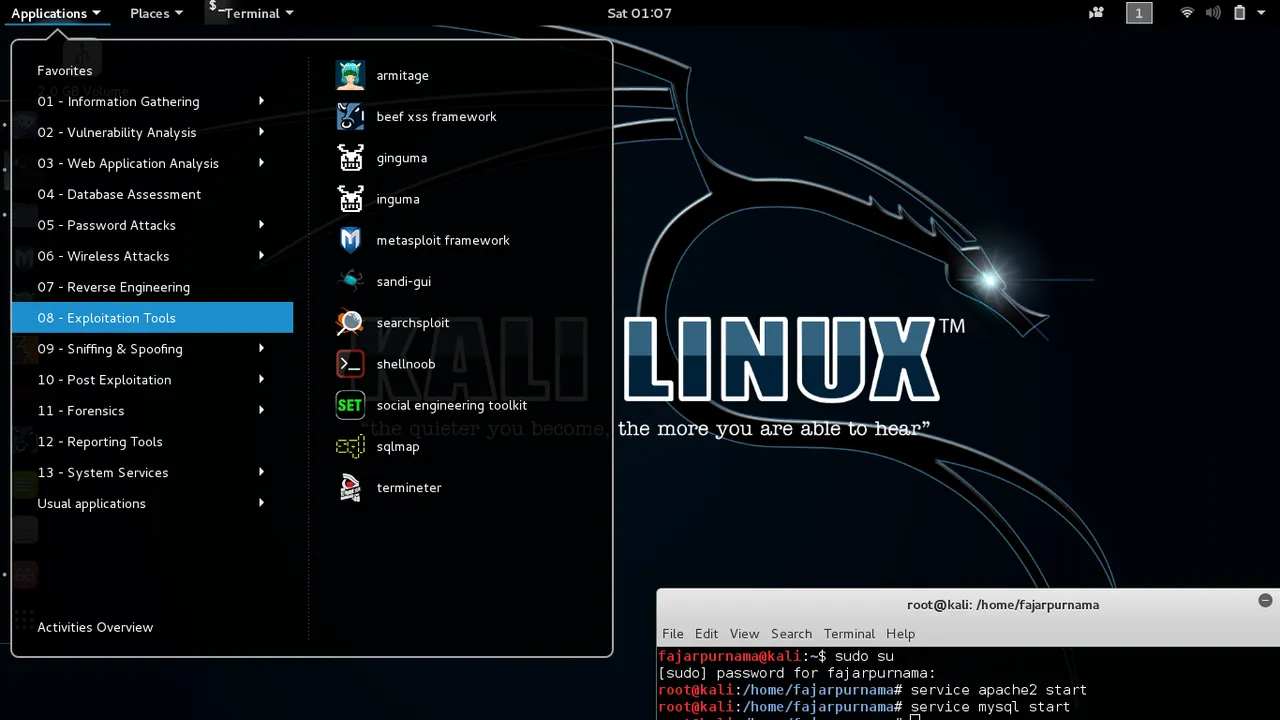The width and height of the screenshot is (1280, 720).
Task: Select 07 - Reverse Engineering category
Action: tap(152, 287)
